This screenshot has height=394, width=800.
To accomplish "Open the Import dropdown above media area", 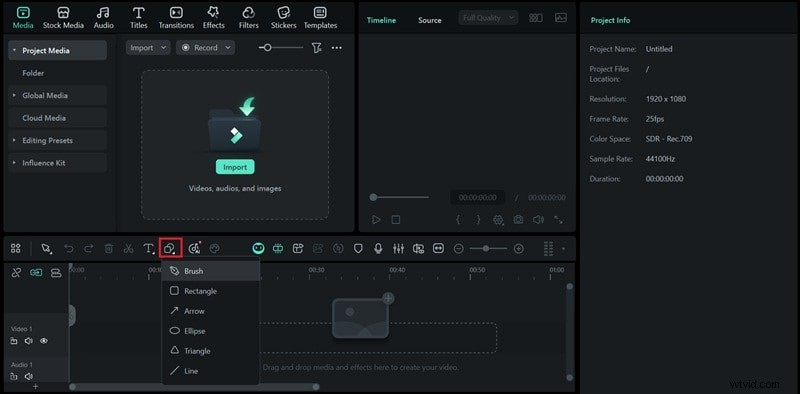I will click(148, 47).
